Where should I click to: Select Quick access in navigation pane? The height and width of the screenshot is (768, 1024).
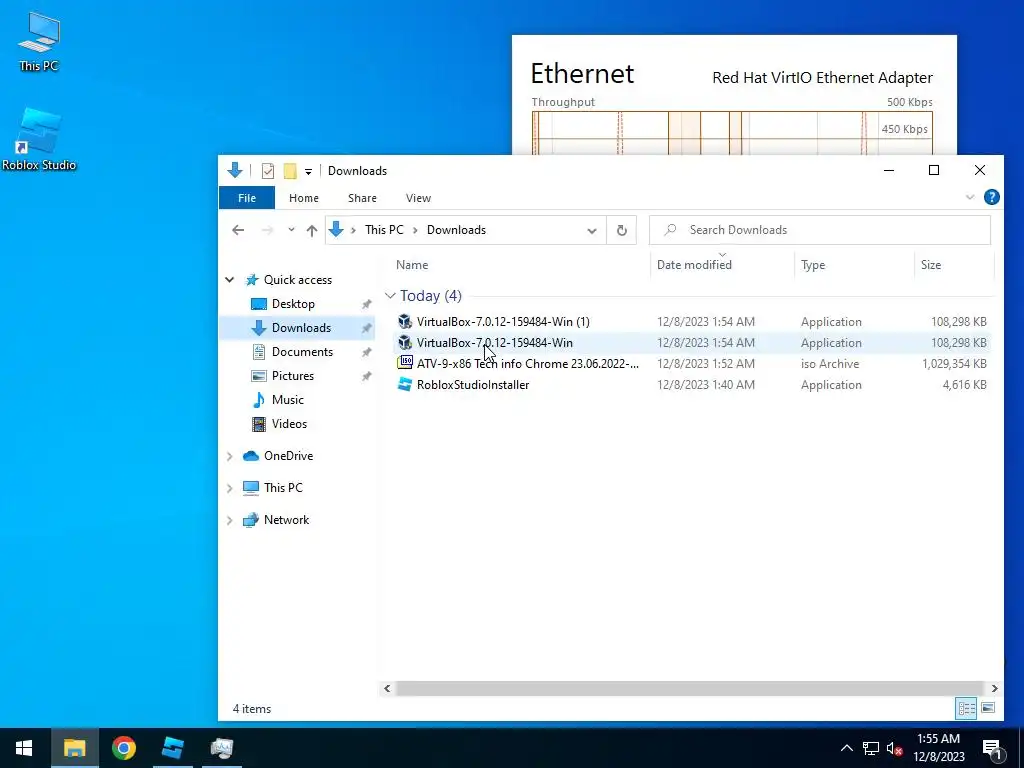click(x=298, y=280)
